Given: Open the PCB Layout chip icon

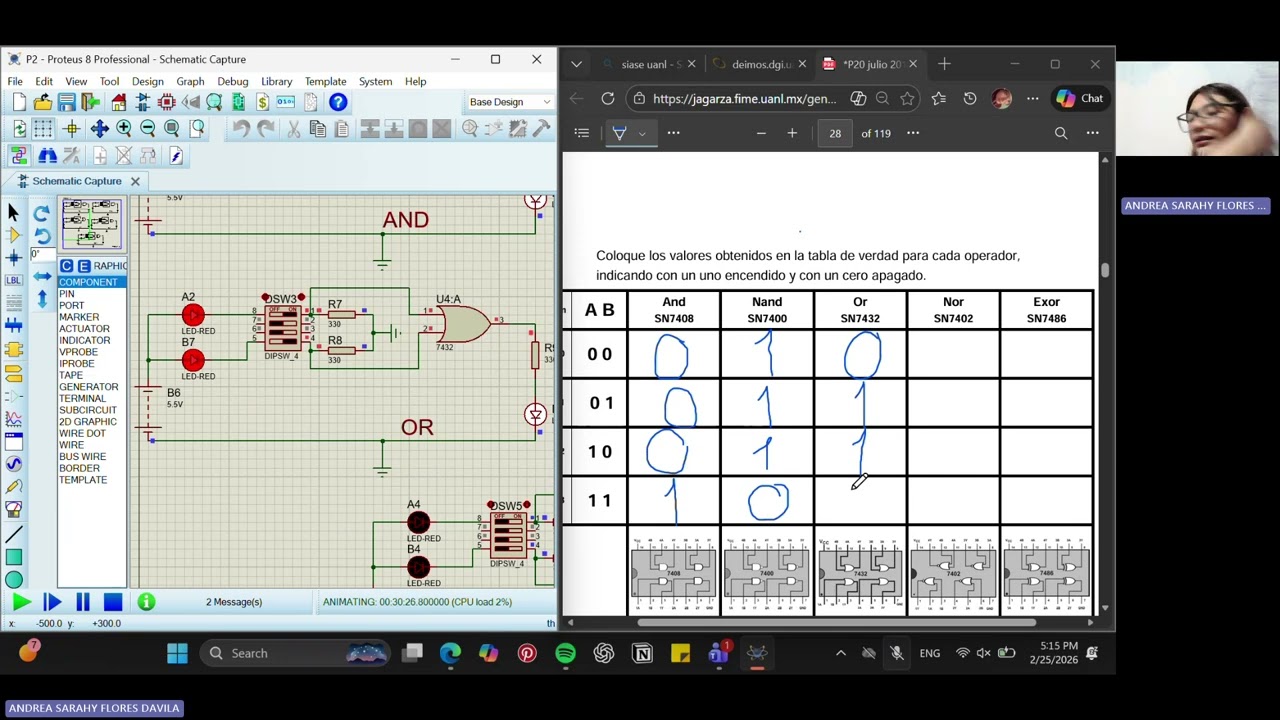Looking at the screenshot, I should [x=167, y=102].
